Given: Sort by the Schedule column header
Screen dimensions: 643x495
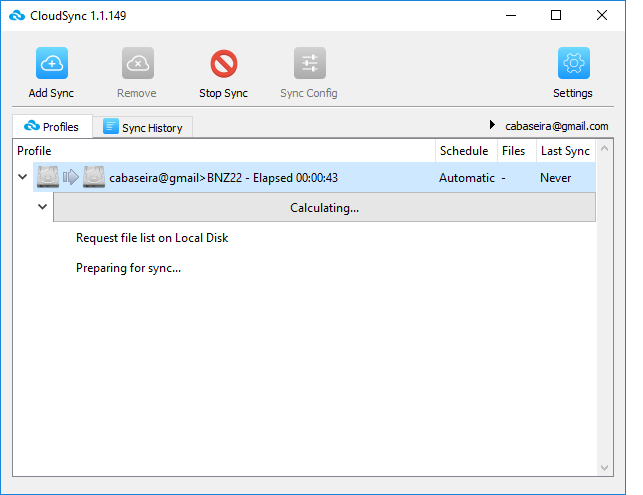Looking at the screenshot, I should click(x=466, y=151).
